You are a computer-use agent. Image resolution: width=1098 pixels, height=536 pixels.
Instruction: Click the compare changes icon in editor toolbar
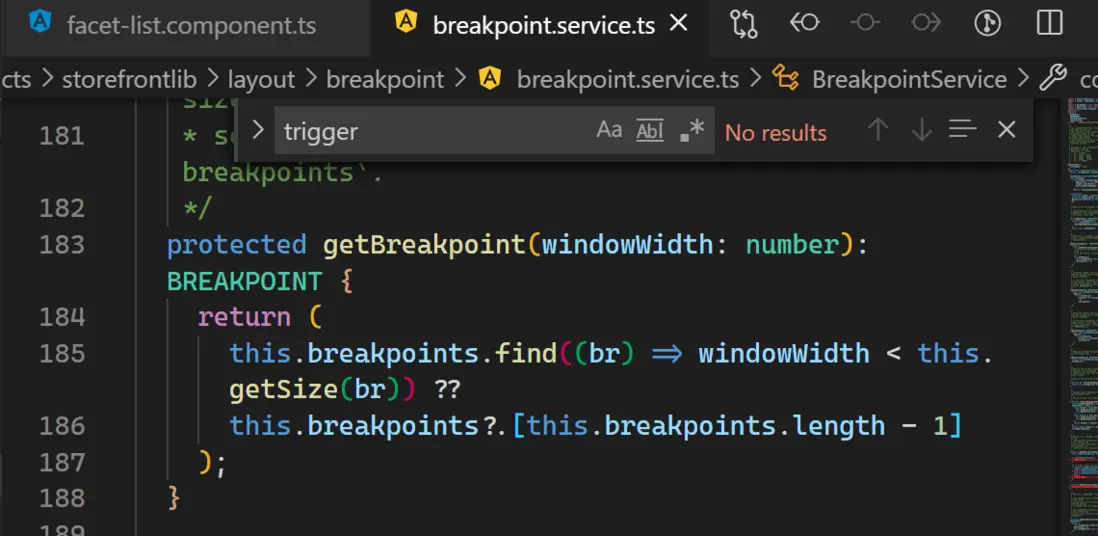[x=744, y=23]
